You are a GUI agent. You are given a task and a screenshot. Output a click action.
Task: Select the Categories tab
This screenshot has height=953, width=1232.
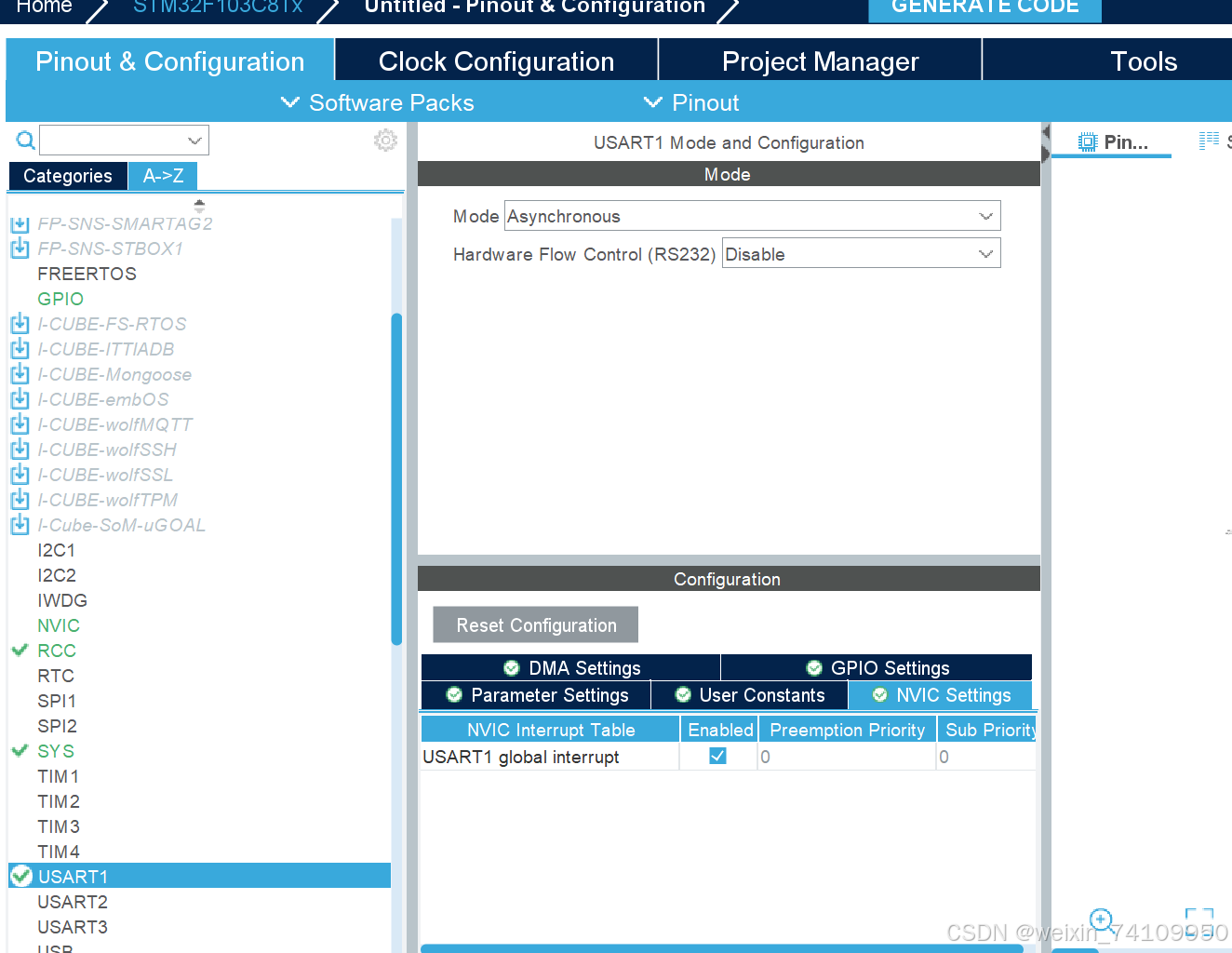point(68,176)
